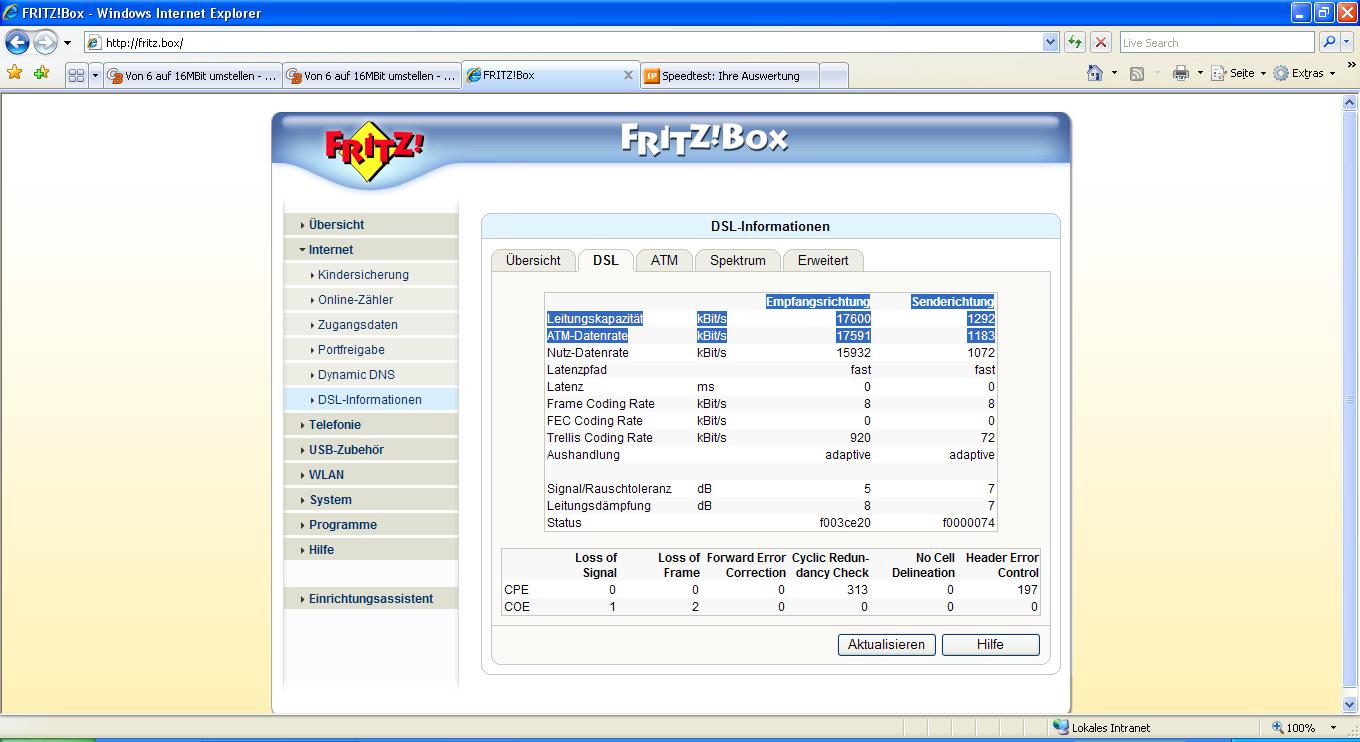This screenshot has height=742, width=1360.
Task: Switch to the ATM tab
Action: pos(664,260)
